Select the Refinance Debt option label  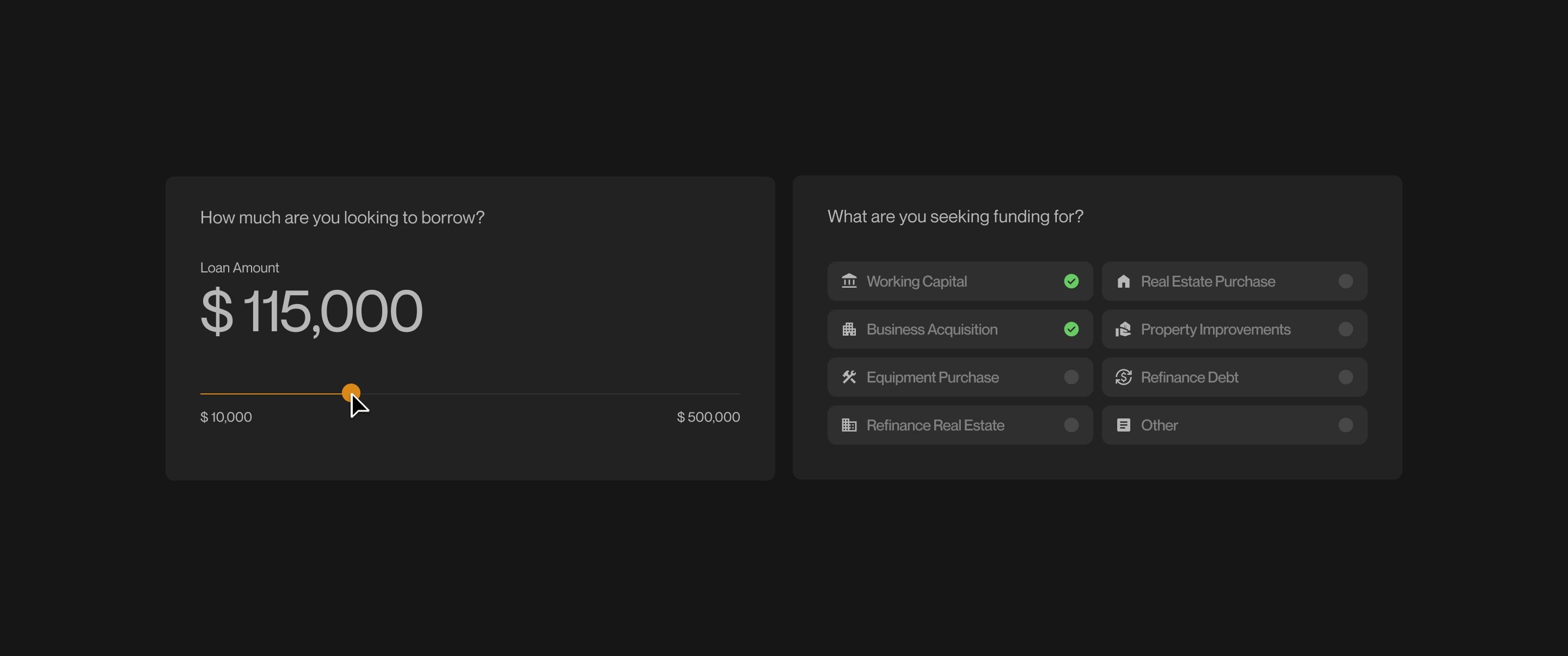tap(1190, 377)
